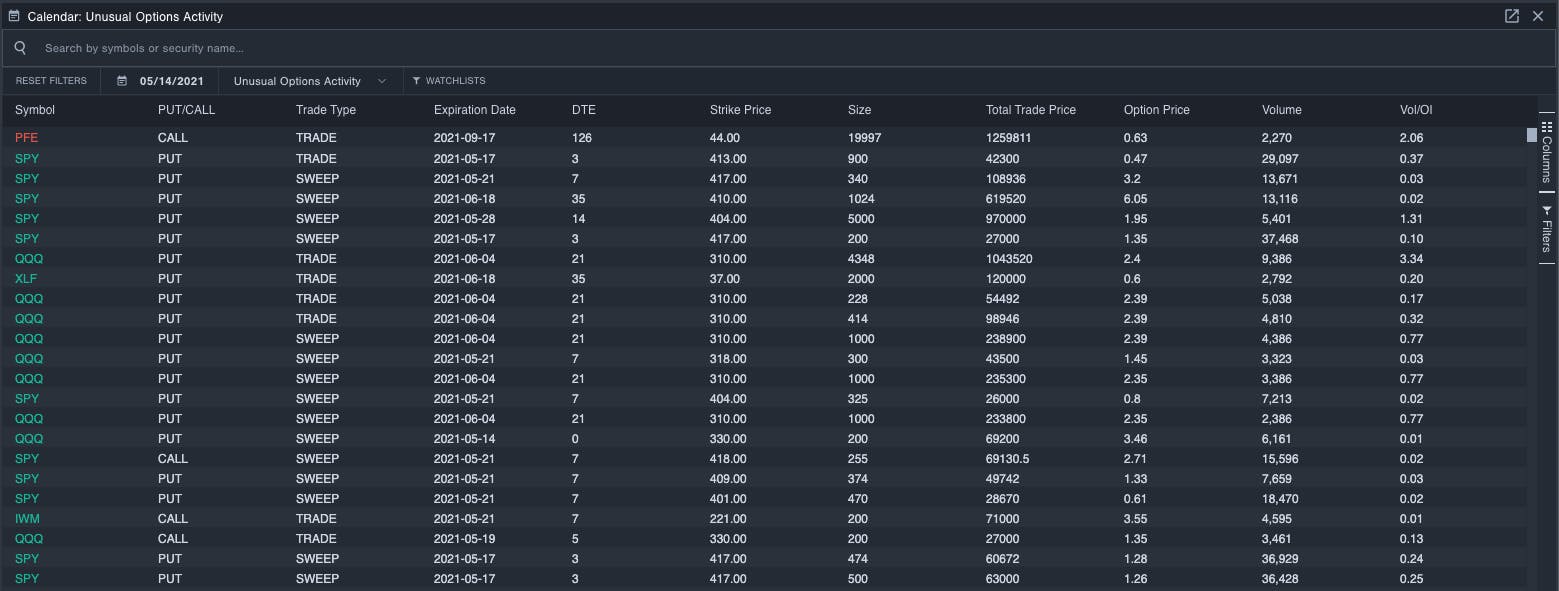Click the calendar icon in title bar
The width and height of the screenshot is (1559, 591).
pyautogui.click(x=14, y=16)
